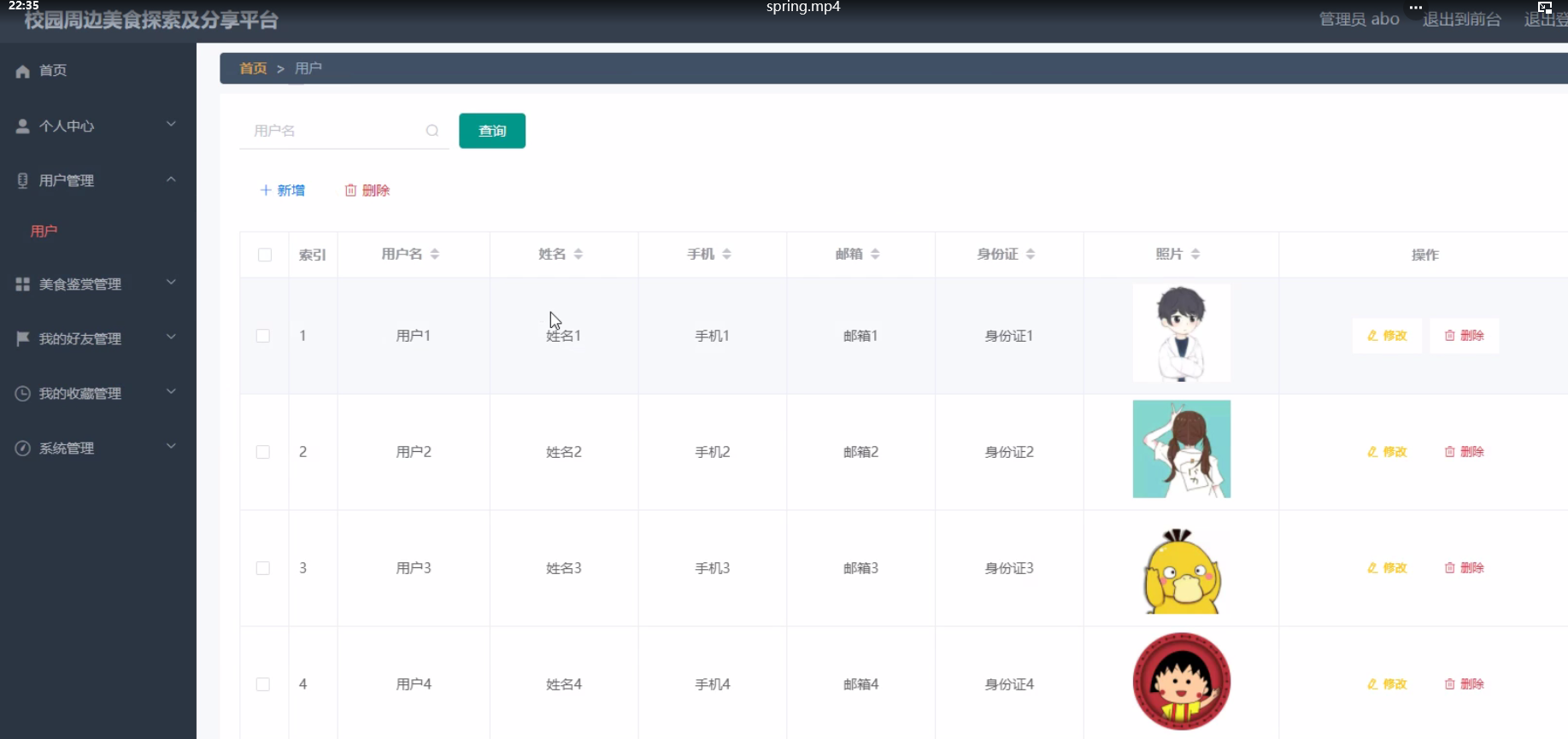Sort by 照片 column arrows
Viewport: 1568px width, 739px height.
1195,254
